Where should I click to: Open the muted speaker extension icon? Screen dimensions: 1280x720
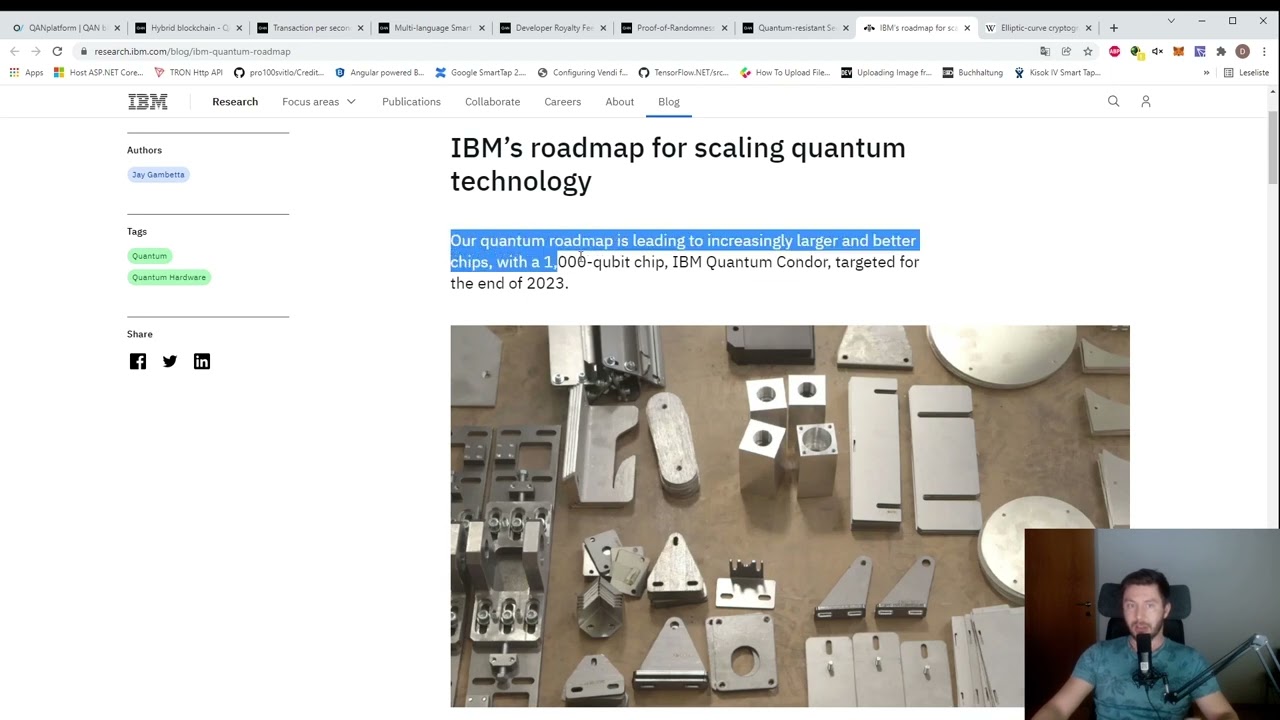click(1157, 51)
